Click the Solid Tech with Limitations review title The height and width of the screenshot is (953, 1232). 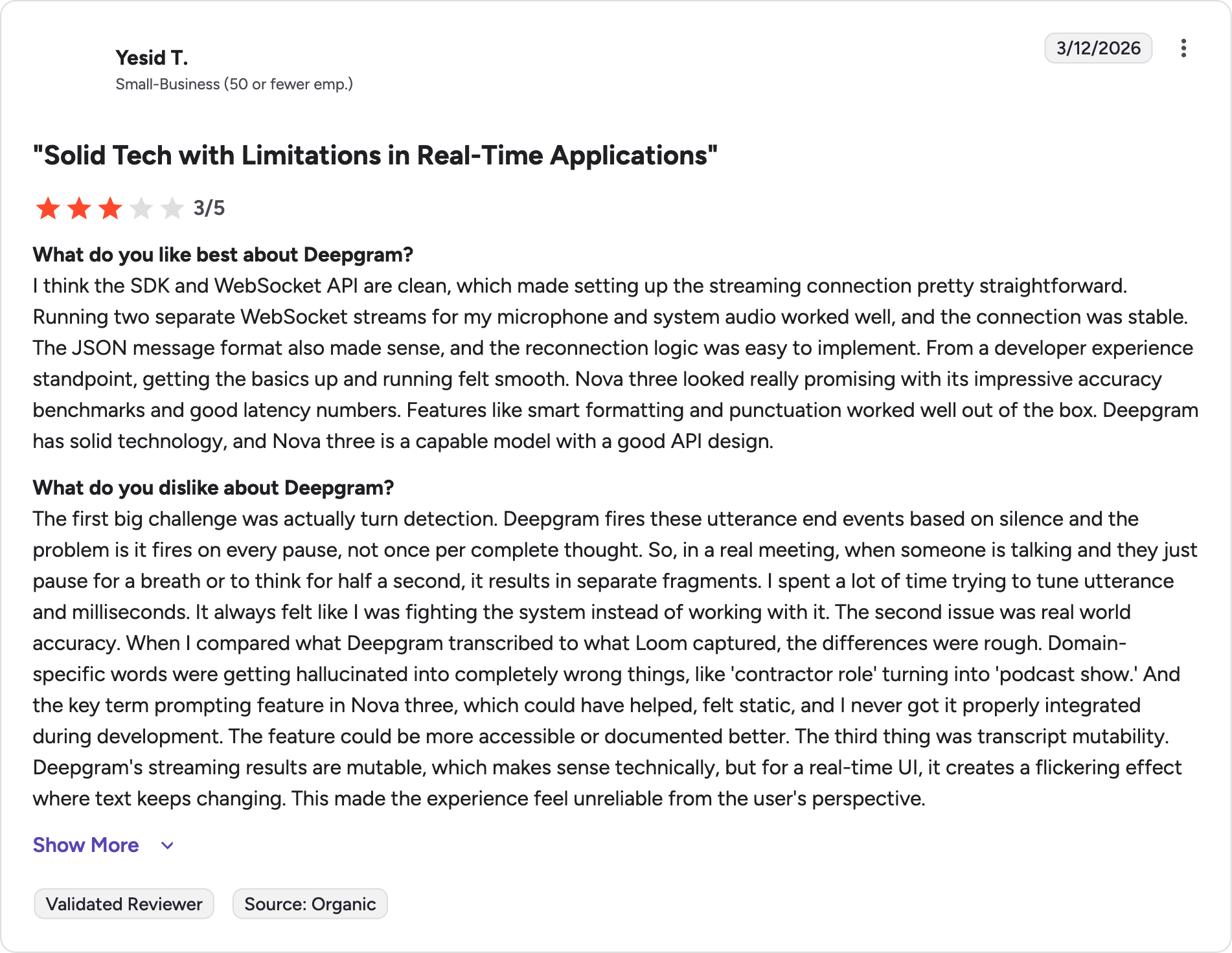[x=375, y=155]
